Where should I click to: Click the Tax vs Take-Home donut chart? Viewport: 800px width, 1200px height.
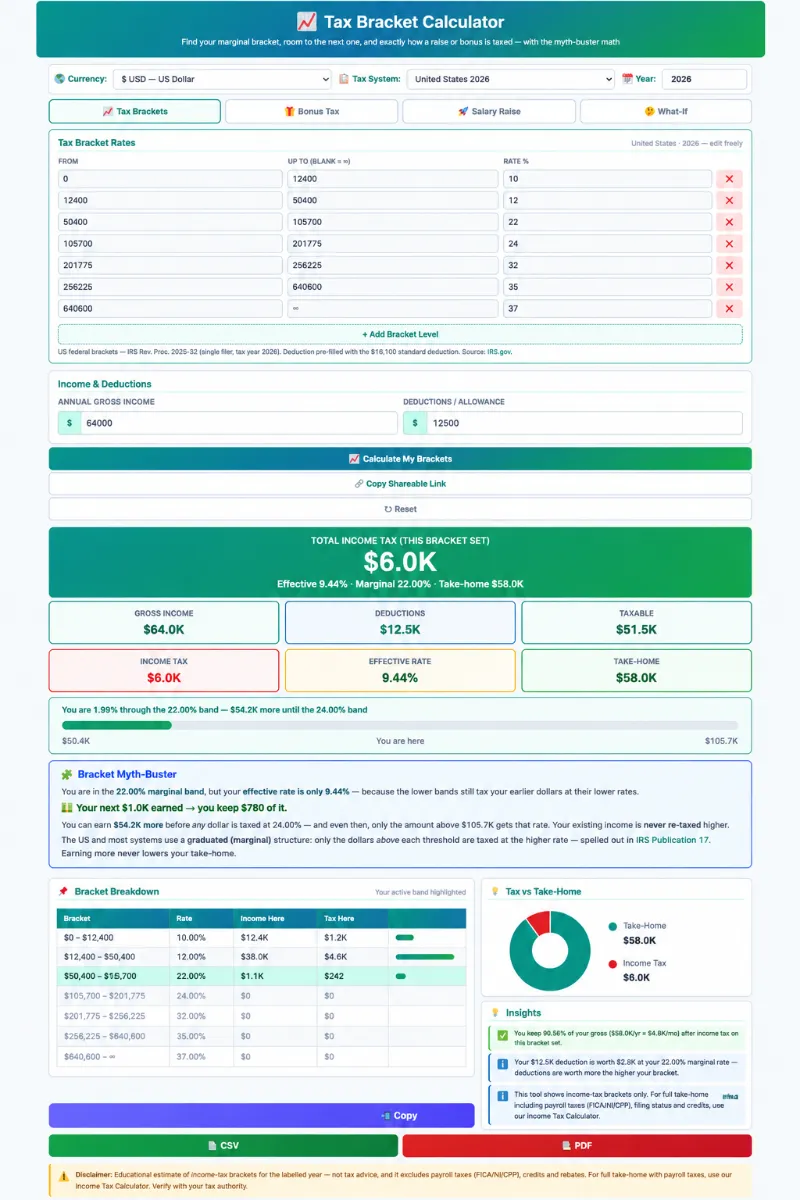[x=550, y=950]
